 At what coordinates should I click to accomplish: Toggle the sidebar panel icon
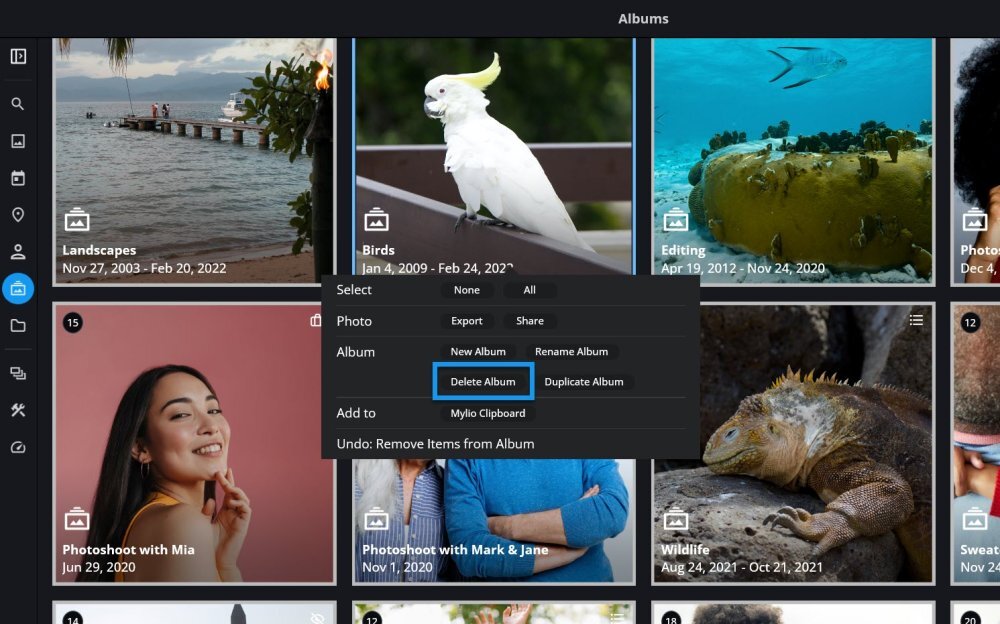click(x=18, y=57)
